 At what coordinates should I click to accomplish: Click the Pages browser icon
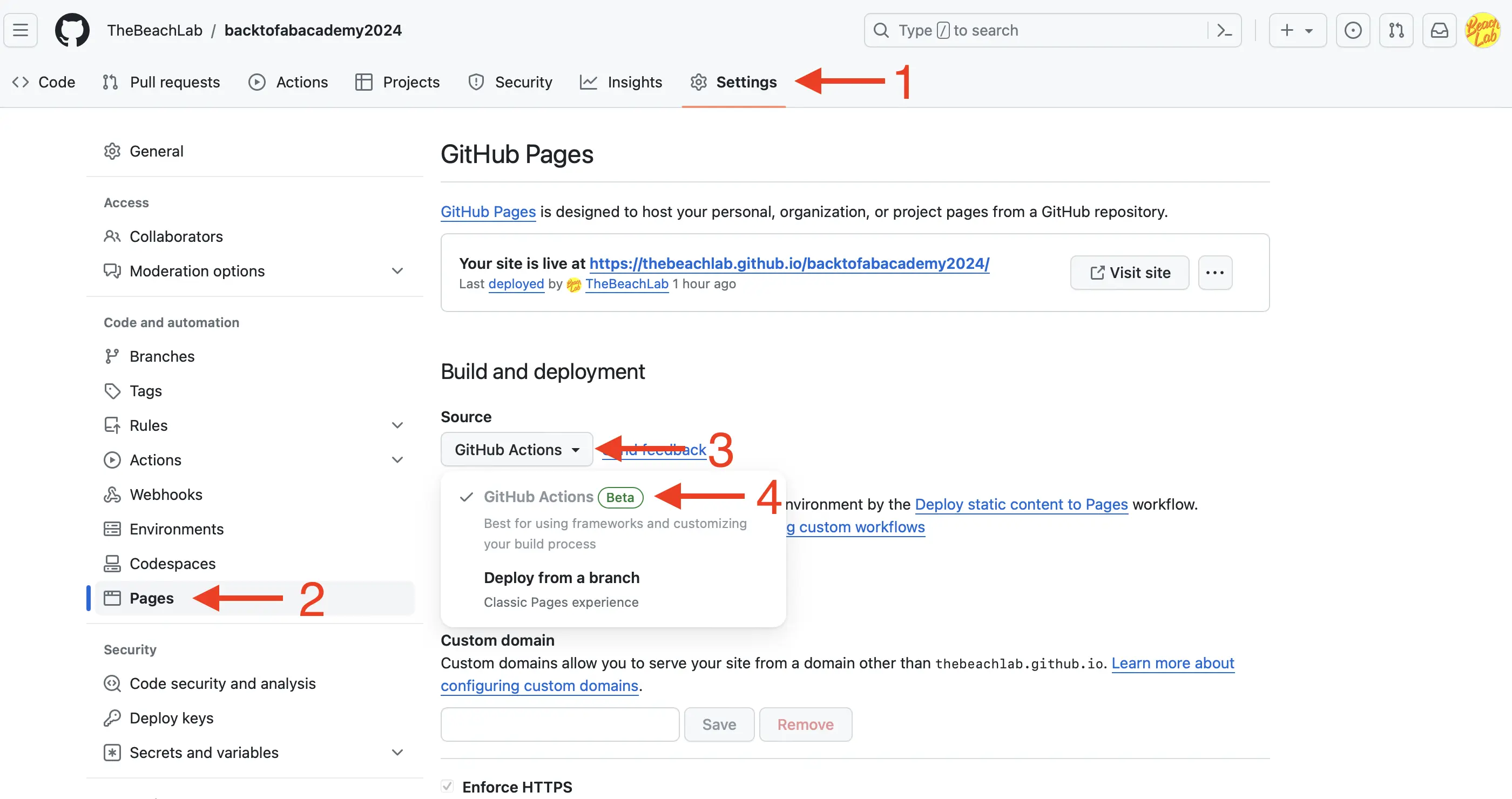[112, 598]
